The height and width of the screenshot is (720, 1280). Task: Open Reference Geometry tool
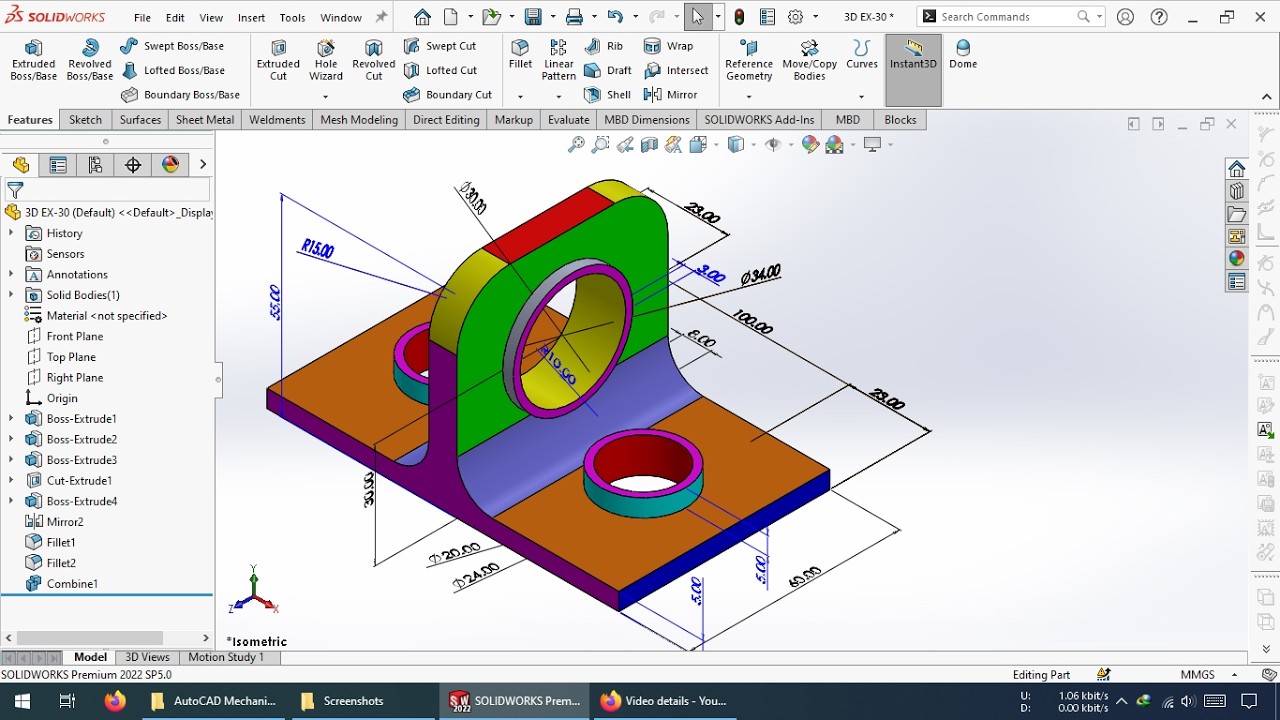[749, 60]
